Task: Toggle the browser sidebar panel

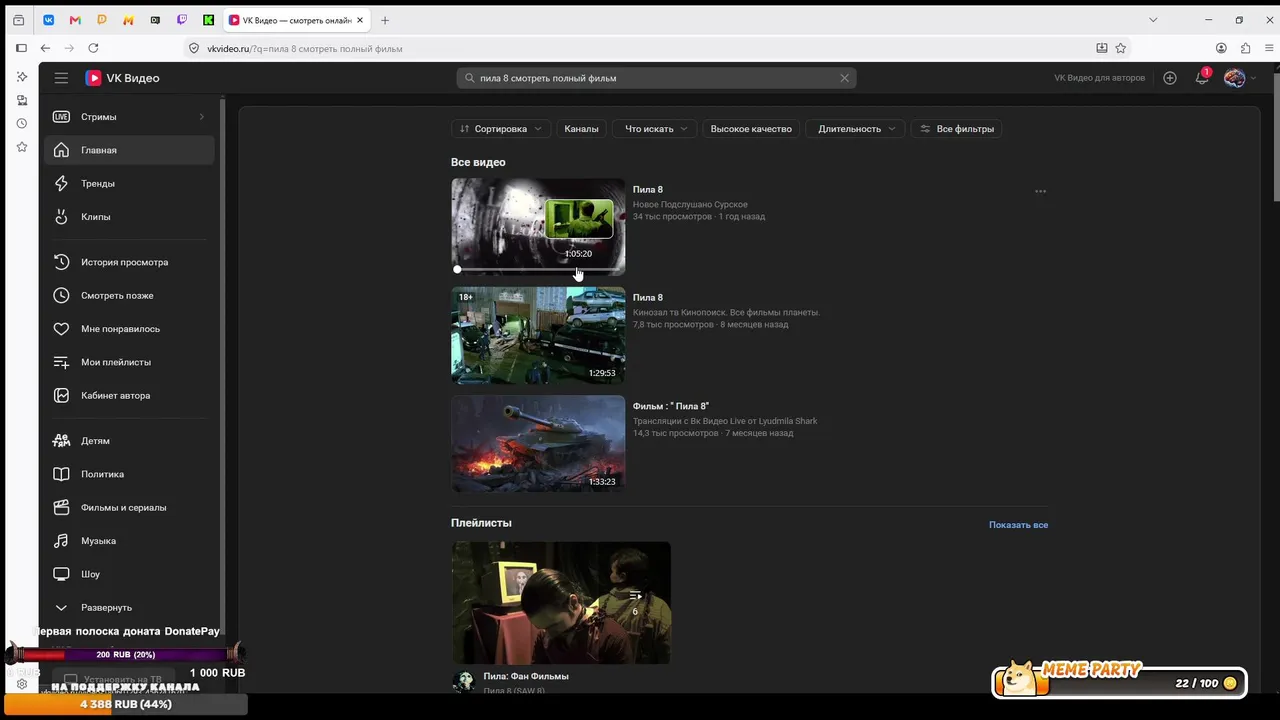Action: 21,48
